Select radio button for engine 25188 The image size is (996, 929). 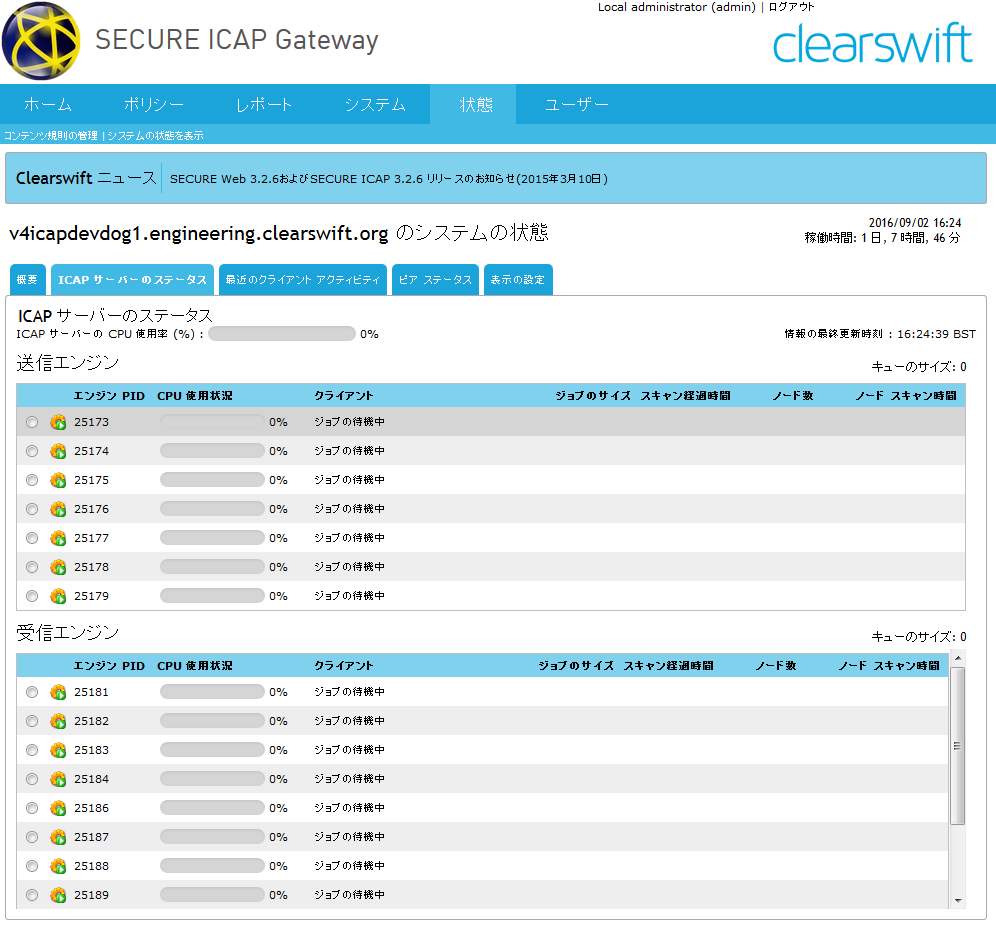pyautogui.click(x=32, y=866)
